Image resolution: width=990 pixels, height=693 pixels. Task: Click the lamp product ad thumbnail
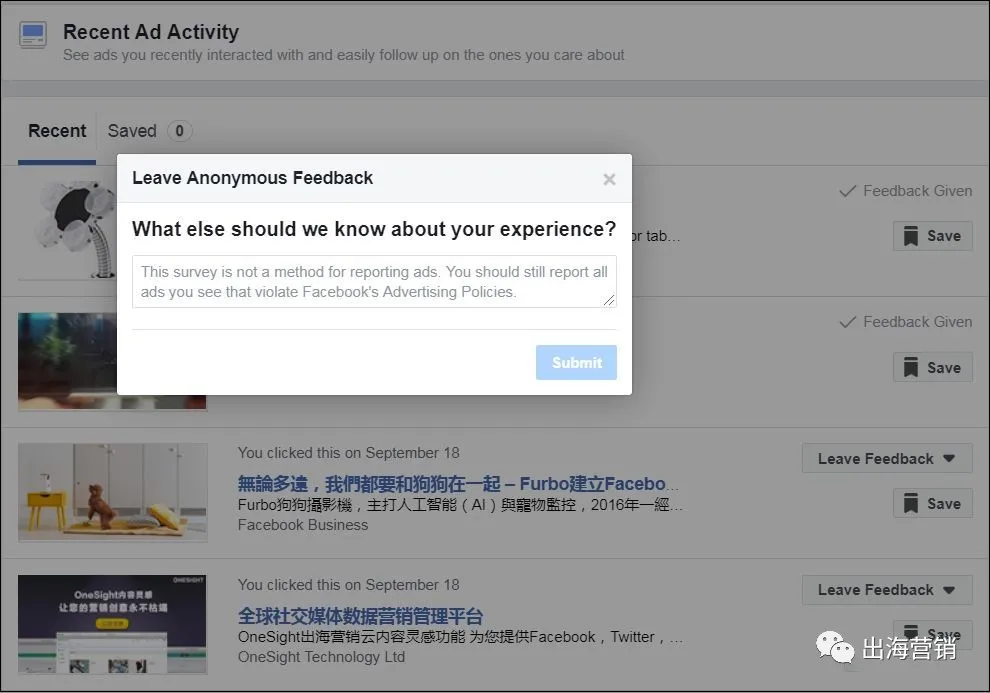point(69,230)
